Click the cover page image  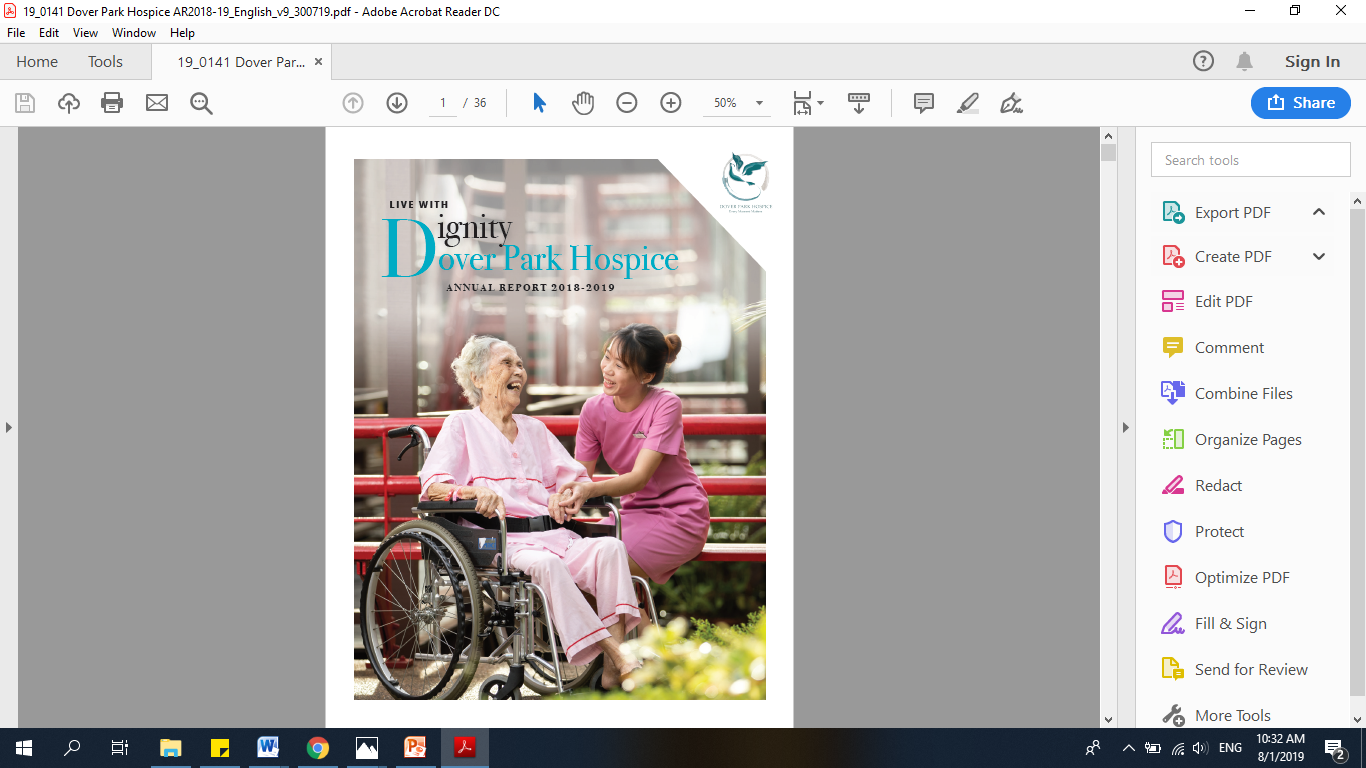pos(560,430)
